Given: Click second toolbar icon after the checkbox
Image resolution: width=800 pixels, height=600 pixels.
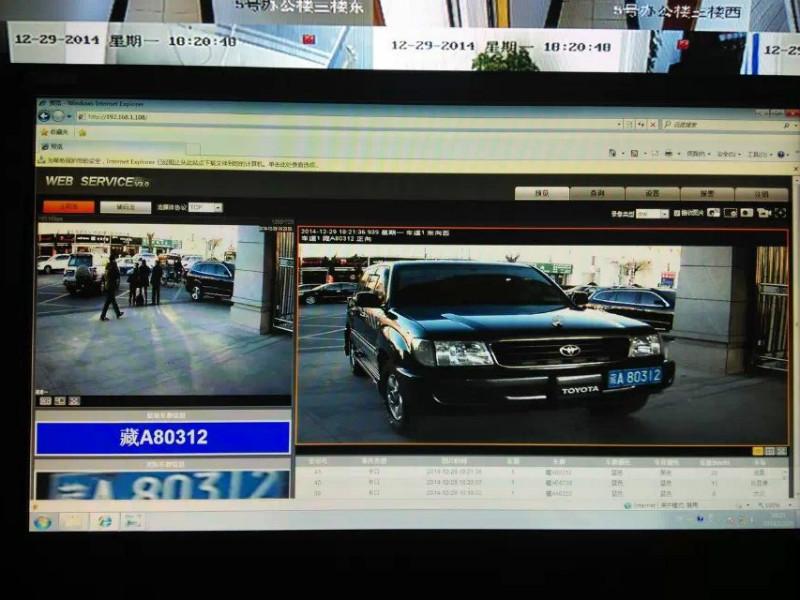Looking at the screenshot, I should coord(730,213).
